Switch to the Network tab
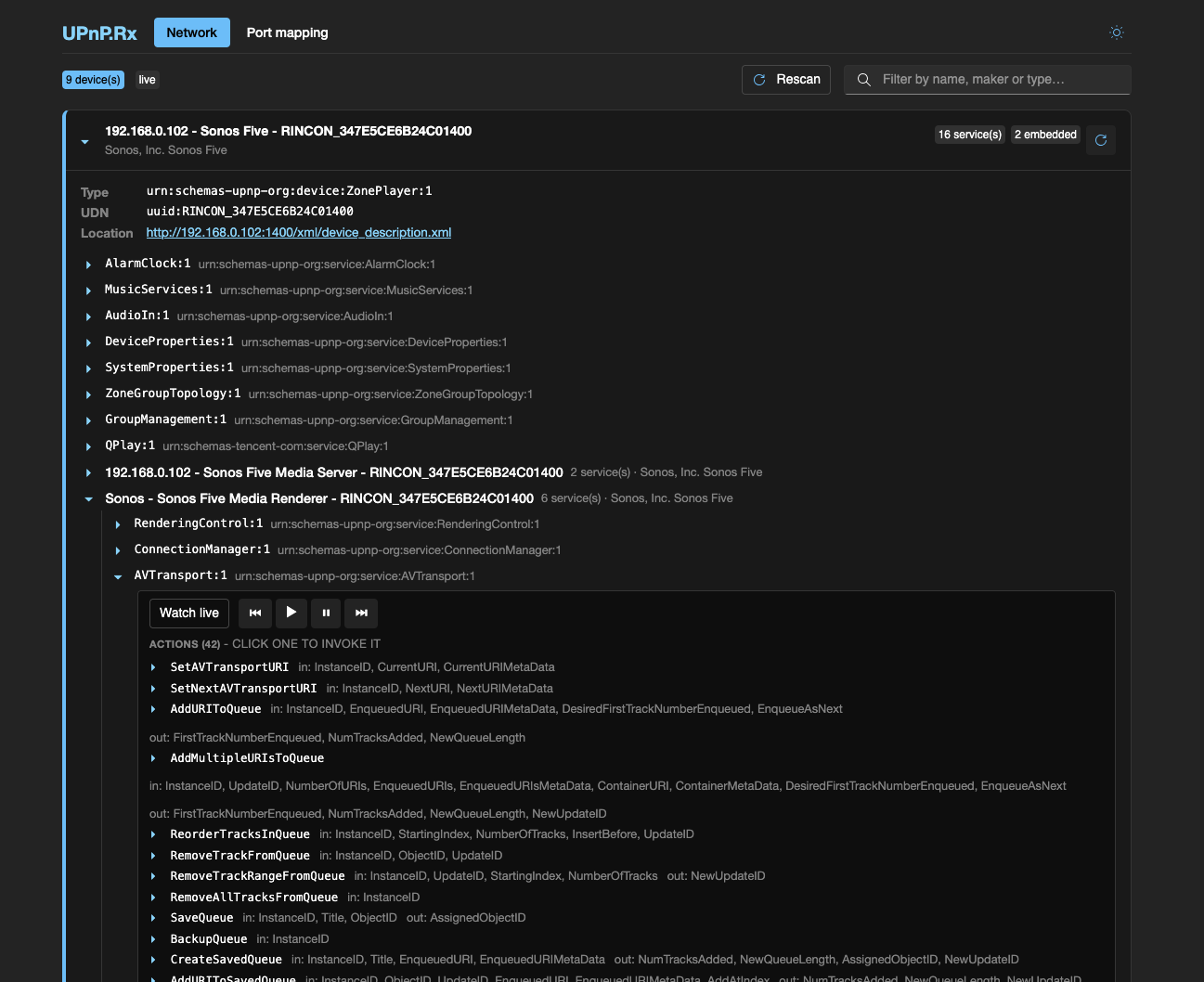Viewport: 1204px width, 982px height. 192,32
